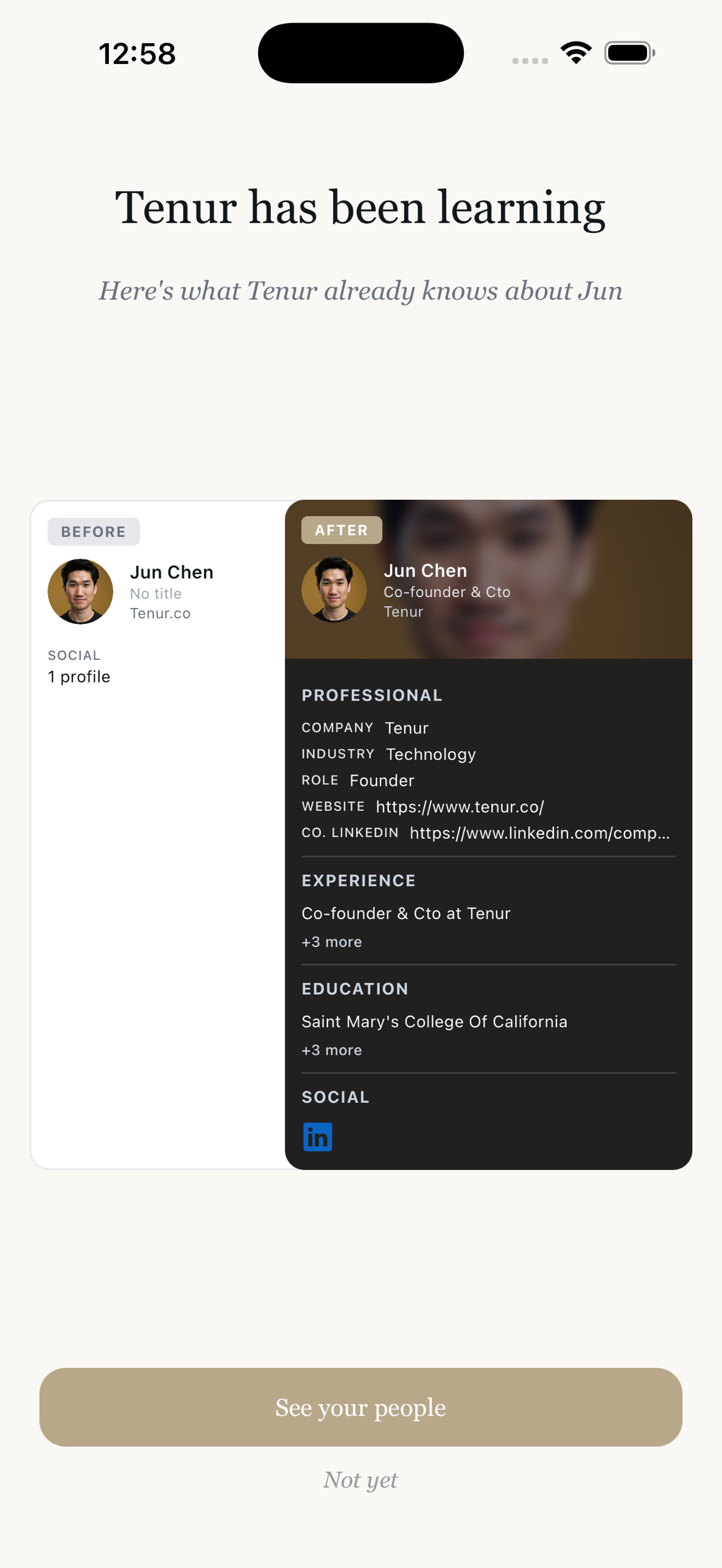Select the AFTER badge

pyautogui.click(x=342, y=530)
